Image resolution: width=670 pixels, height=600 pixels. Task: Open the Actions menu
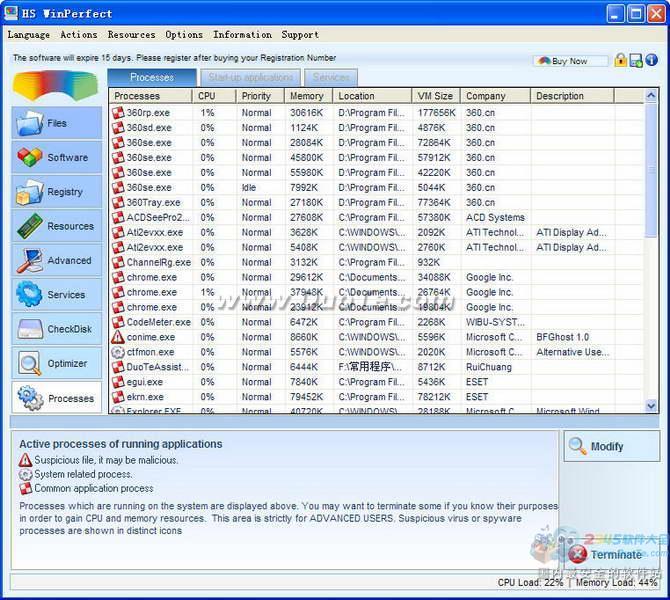[79, 35]
